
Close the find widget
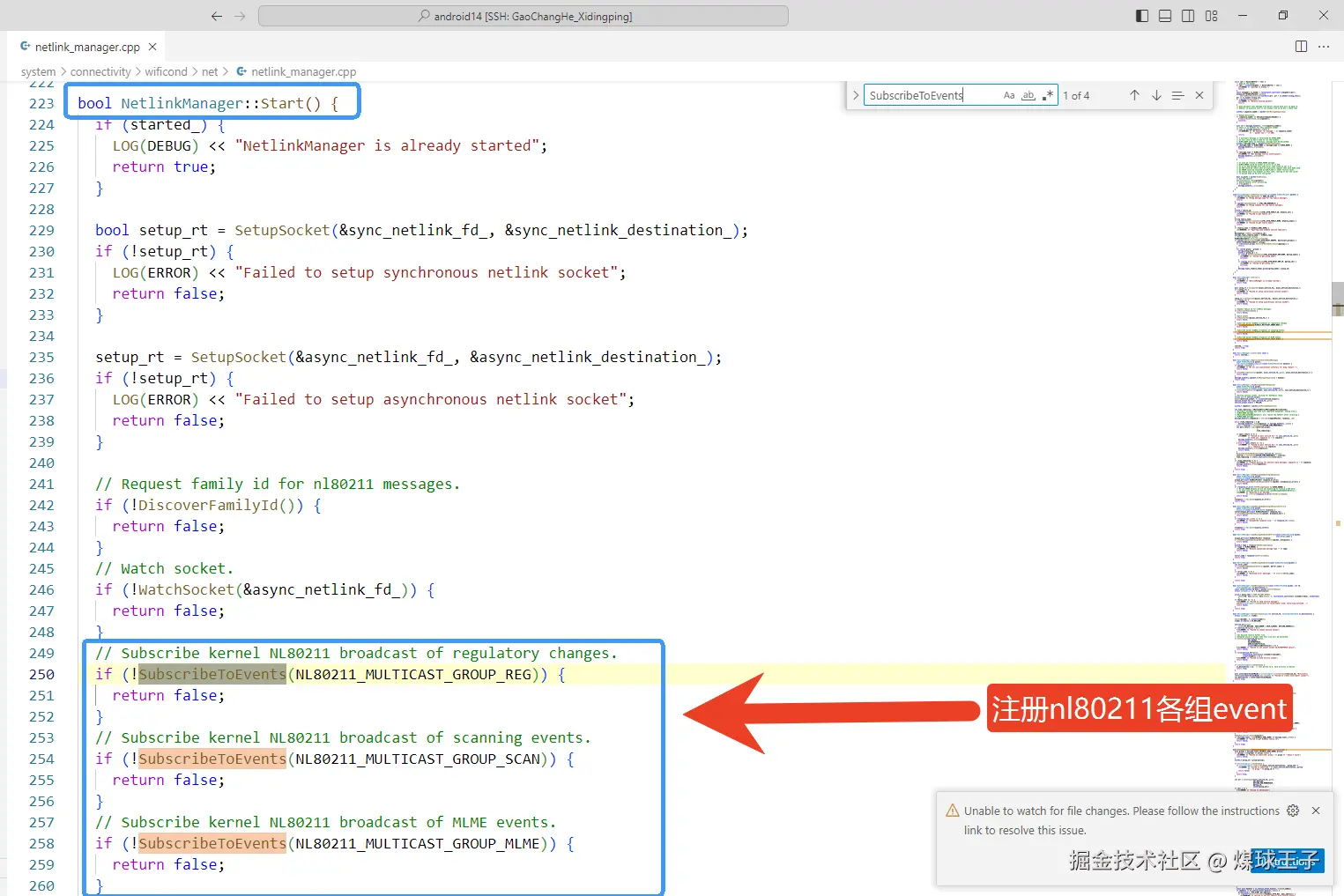pos(1199,95)
